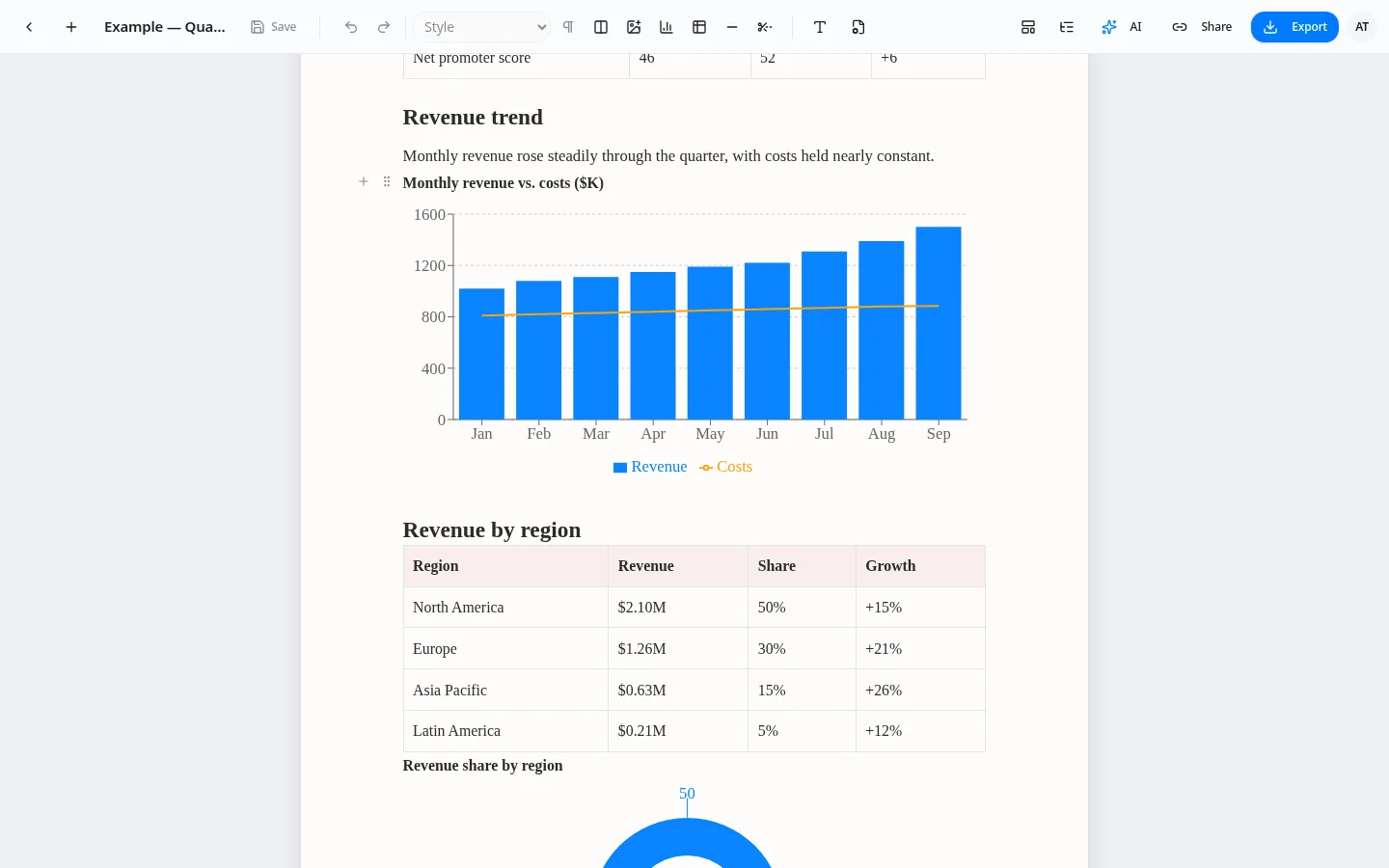The image size is (1389, 868).
Task: Toggle Costs series in chart legend
Action: (726, 467)
